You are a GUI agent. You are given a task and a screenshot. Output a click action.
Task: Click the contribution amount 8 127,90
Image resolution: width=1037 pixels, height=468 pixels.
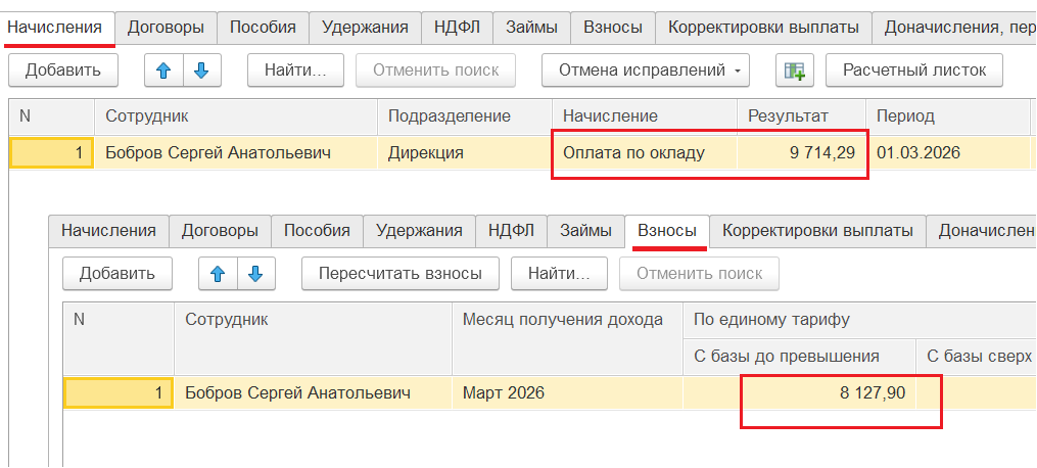click(872, 393)
